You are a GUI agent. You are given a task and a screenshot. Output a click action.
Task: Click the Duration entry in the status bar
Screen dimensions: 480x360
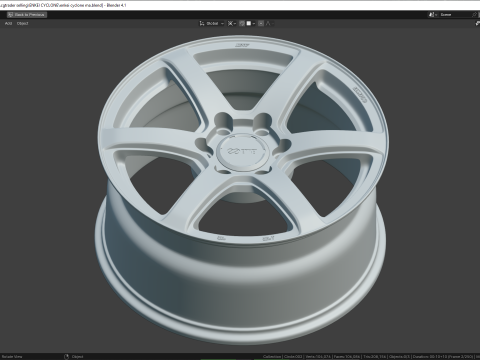click(x=443, y=357)
